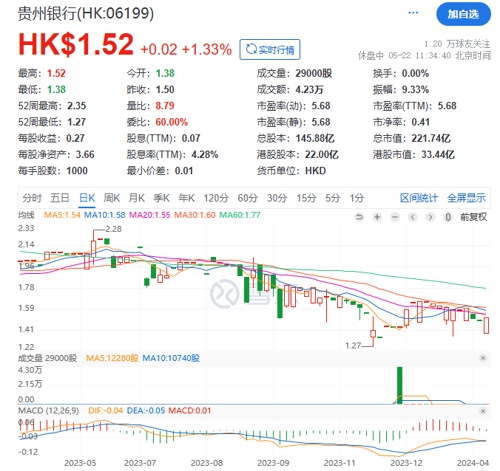The image size is (500, 471).
Task: Switch to the 分时 chart tab
Action: pos(32,198)
